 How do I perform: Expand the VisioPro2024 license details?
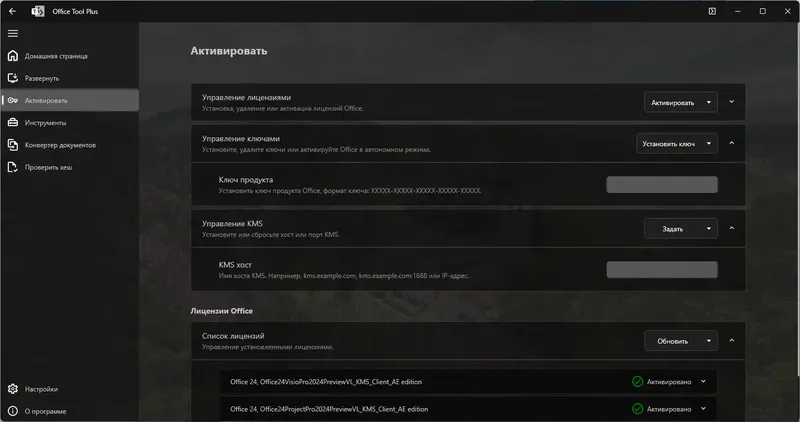(x=704, y=381)
